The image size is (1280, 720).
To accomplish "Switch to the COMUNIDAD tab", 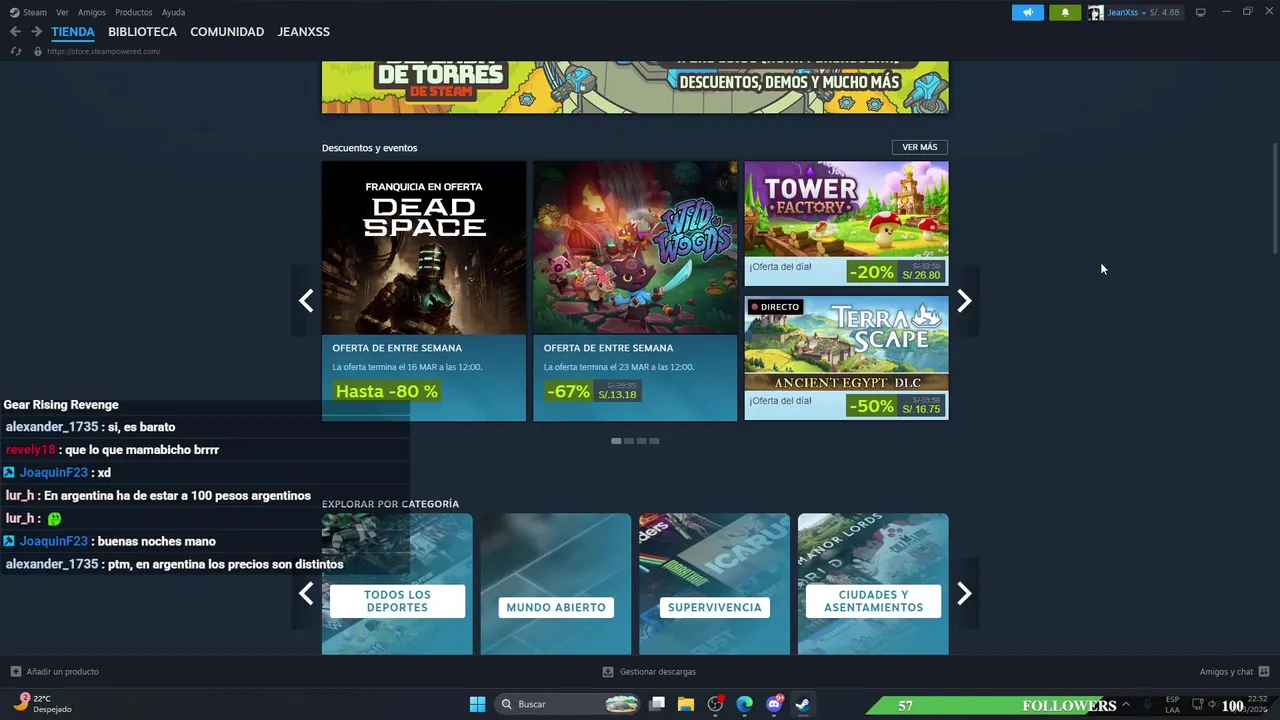I will (227, 32).
